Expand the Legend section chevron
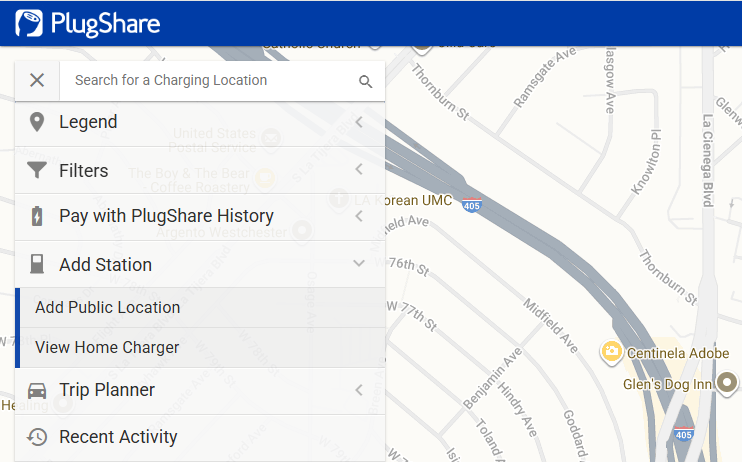The height and width of the screenshot is (462, 742). tap(359, 122)
